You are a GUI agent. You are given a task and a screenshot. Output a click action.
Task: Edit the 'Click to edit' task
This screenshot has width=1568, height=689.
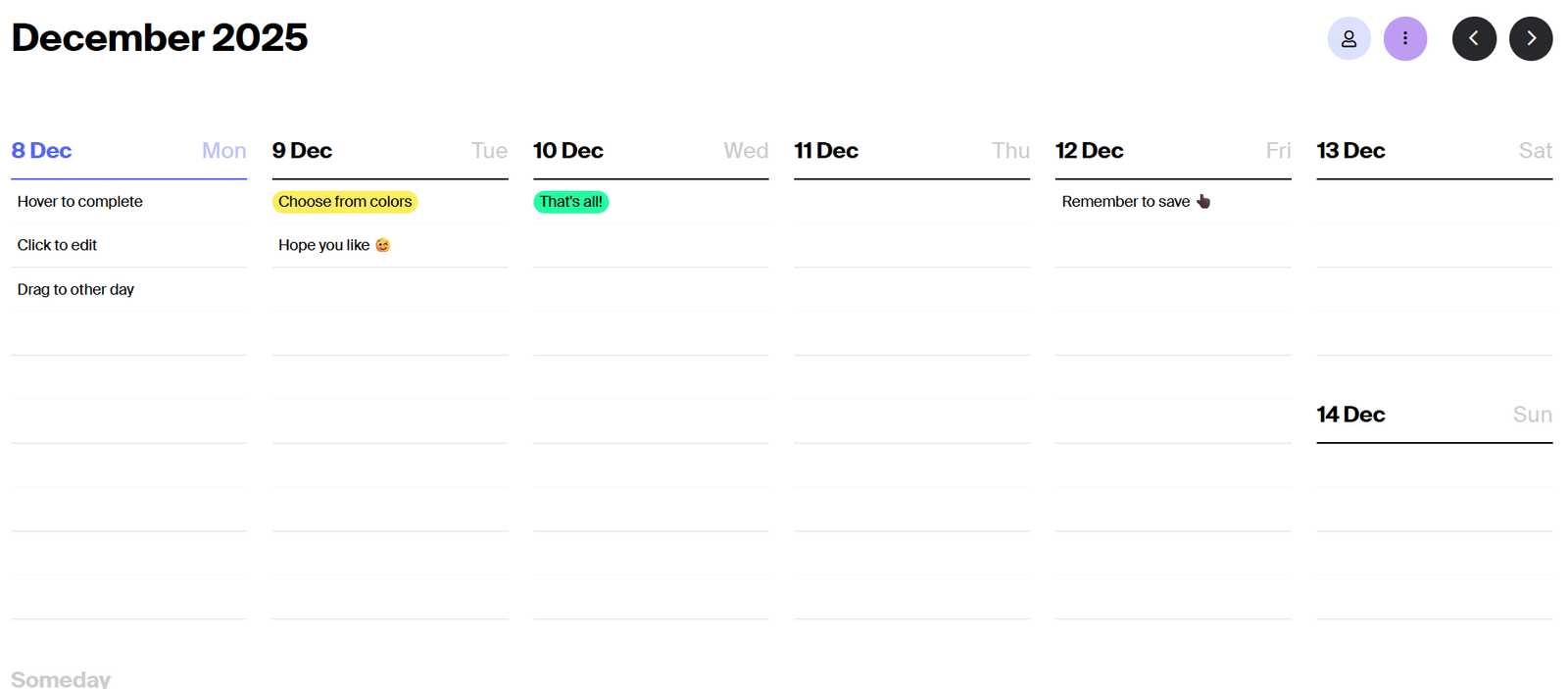[x=58, y=245]
